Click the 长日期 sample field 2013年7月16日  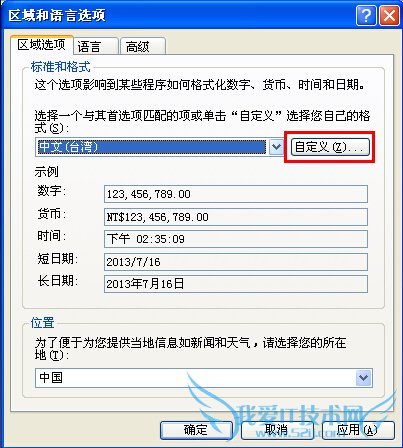[236, 284]
